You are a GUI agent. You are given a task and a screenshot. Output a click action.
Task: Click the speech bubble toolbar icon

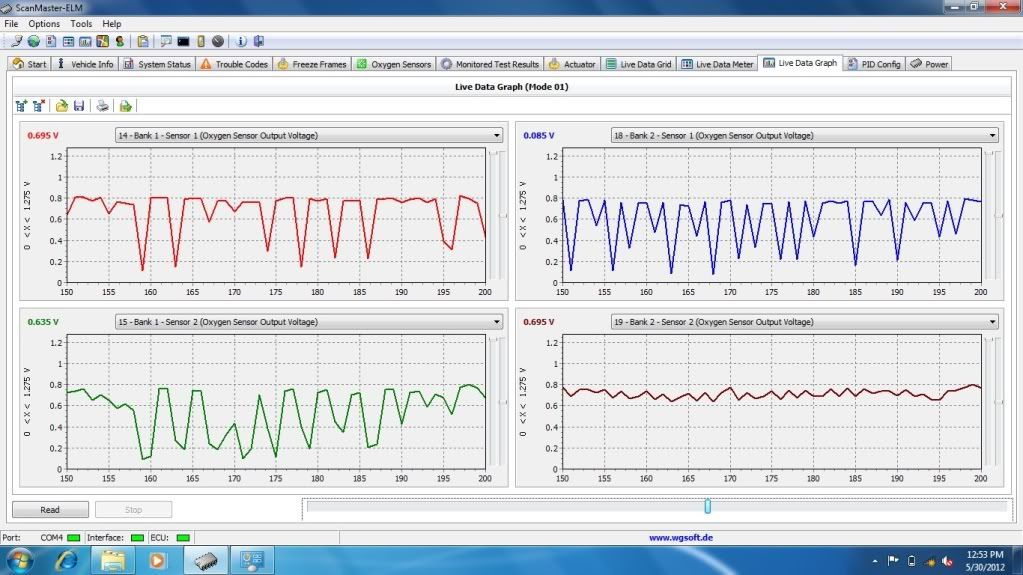166,41
